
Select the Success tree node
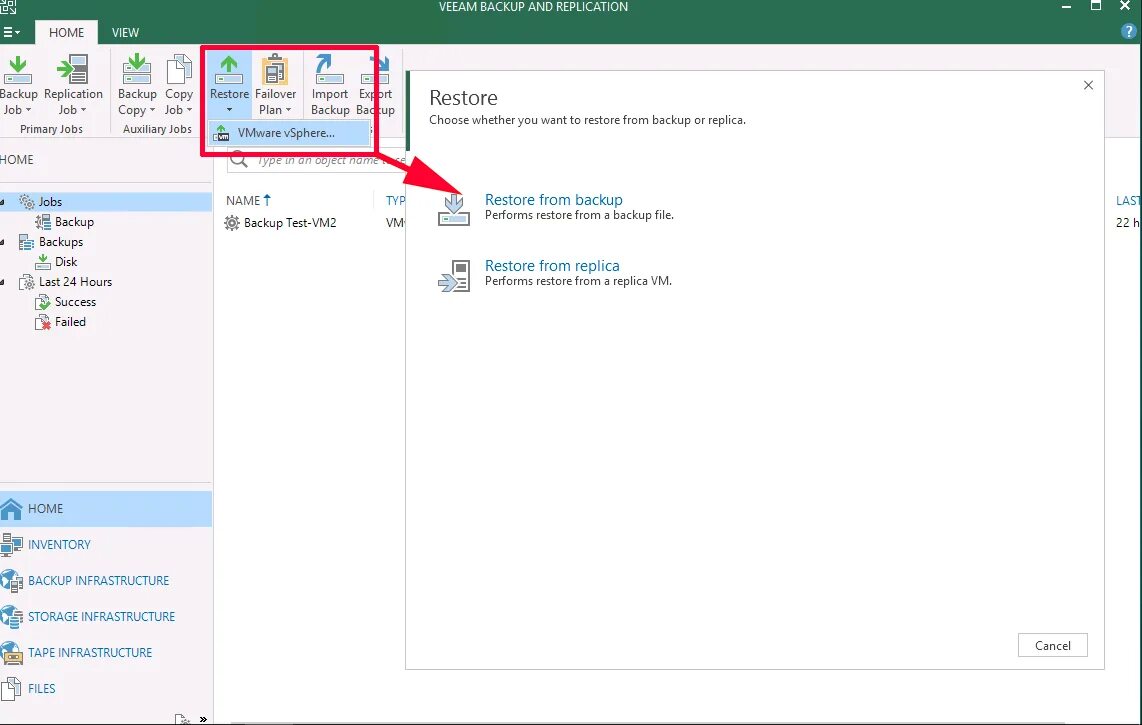[x=75, y=302]
